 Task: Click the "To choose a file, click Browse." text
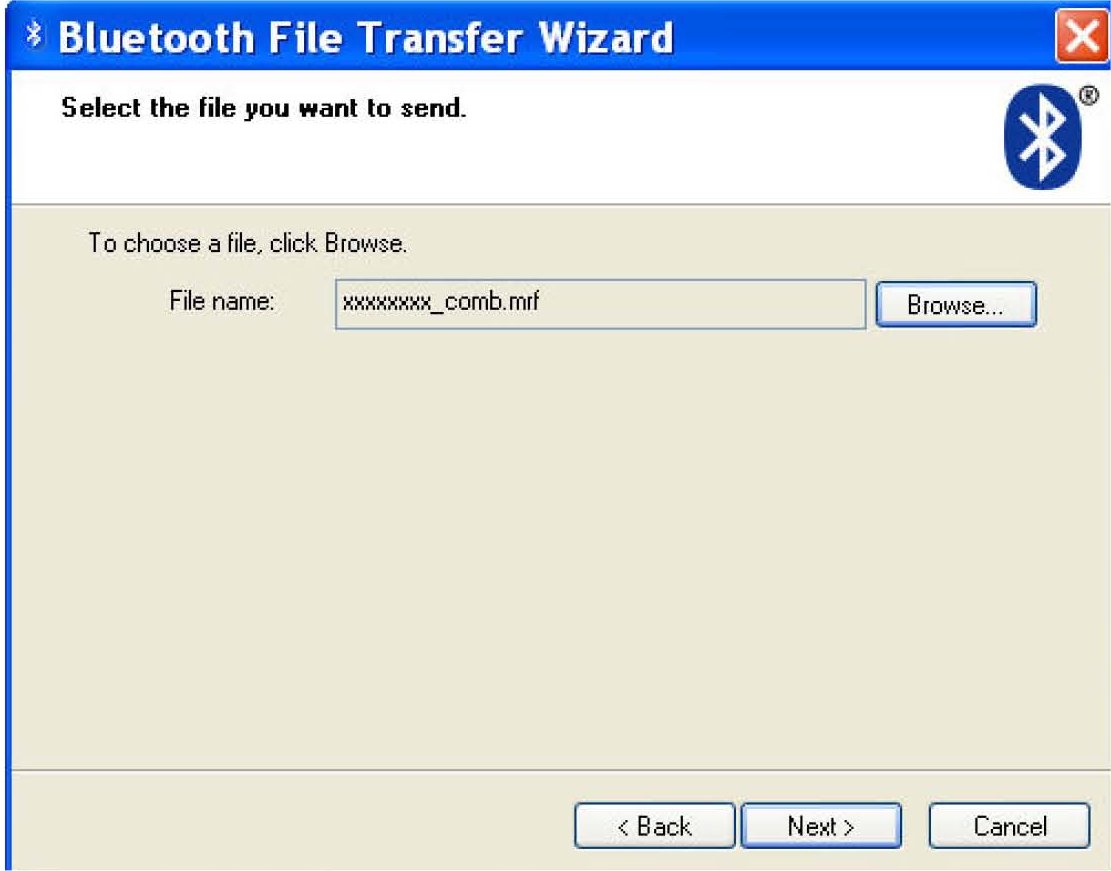tap(247, 243)
